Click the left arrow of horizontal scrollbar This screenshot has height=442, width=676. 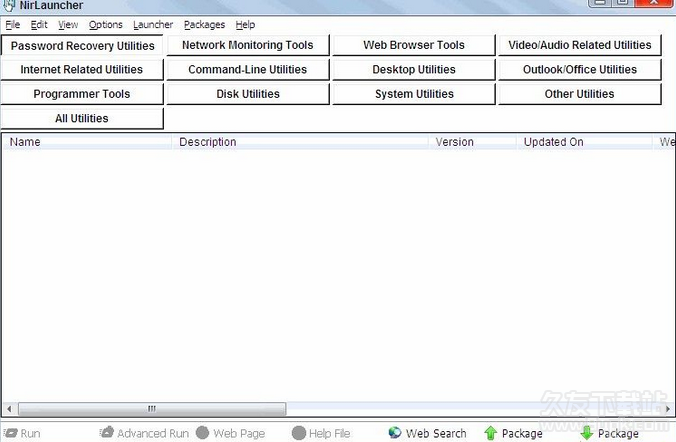(9, 408)
